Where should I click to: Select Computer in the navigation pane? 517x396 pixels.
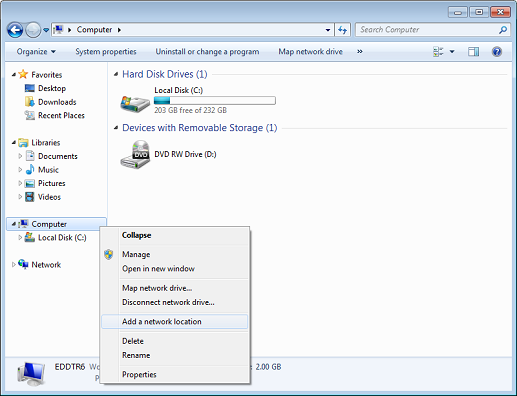coord(56,224)
